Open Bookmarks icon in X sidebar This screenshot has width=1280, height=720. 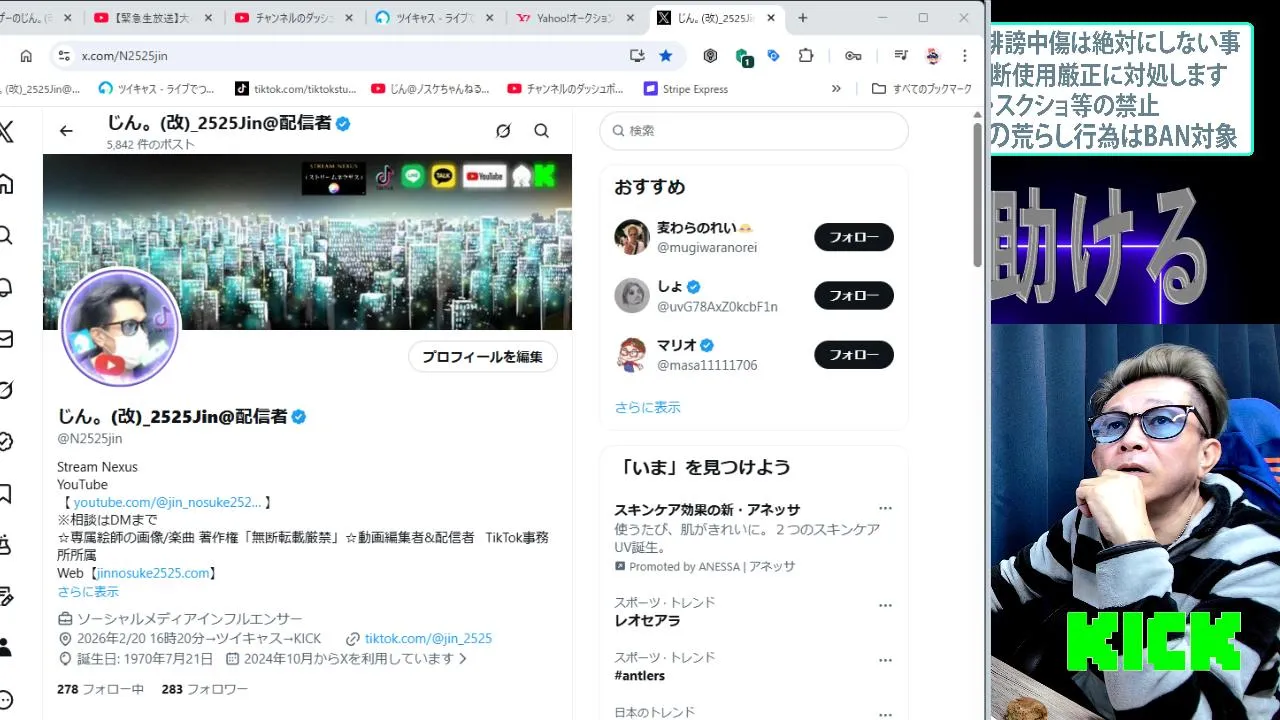point(5,494)
